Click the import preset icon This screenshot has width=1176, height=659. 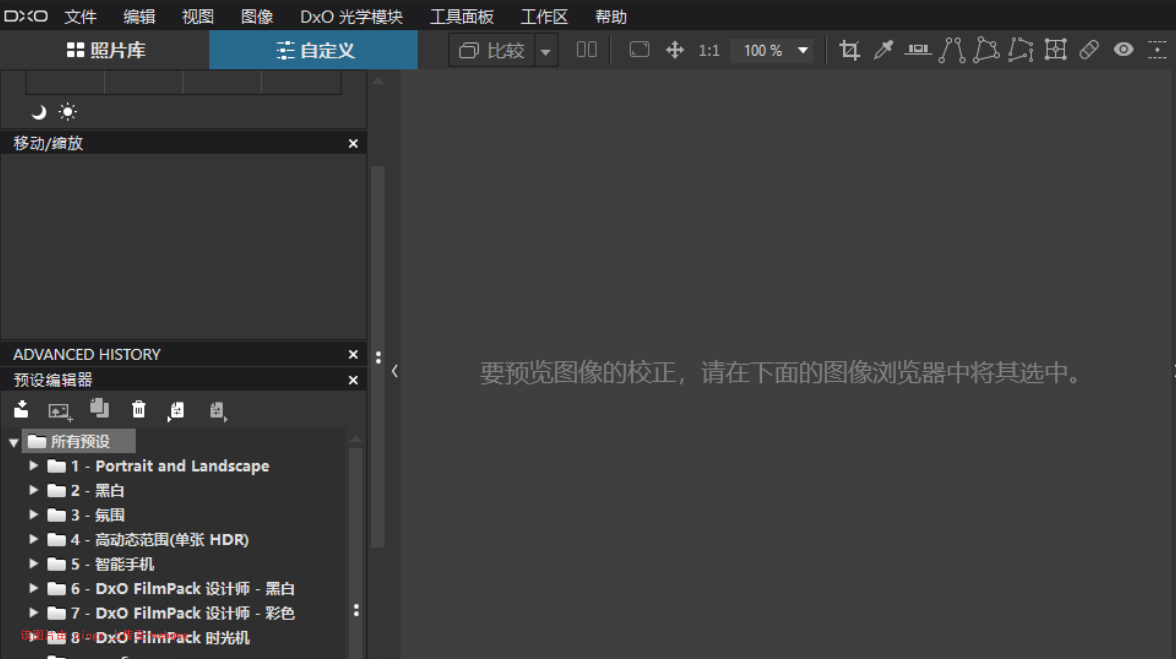click(x=21, y=409)
